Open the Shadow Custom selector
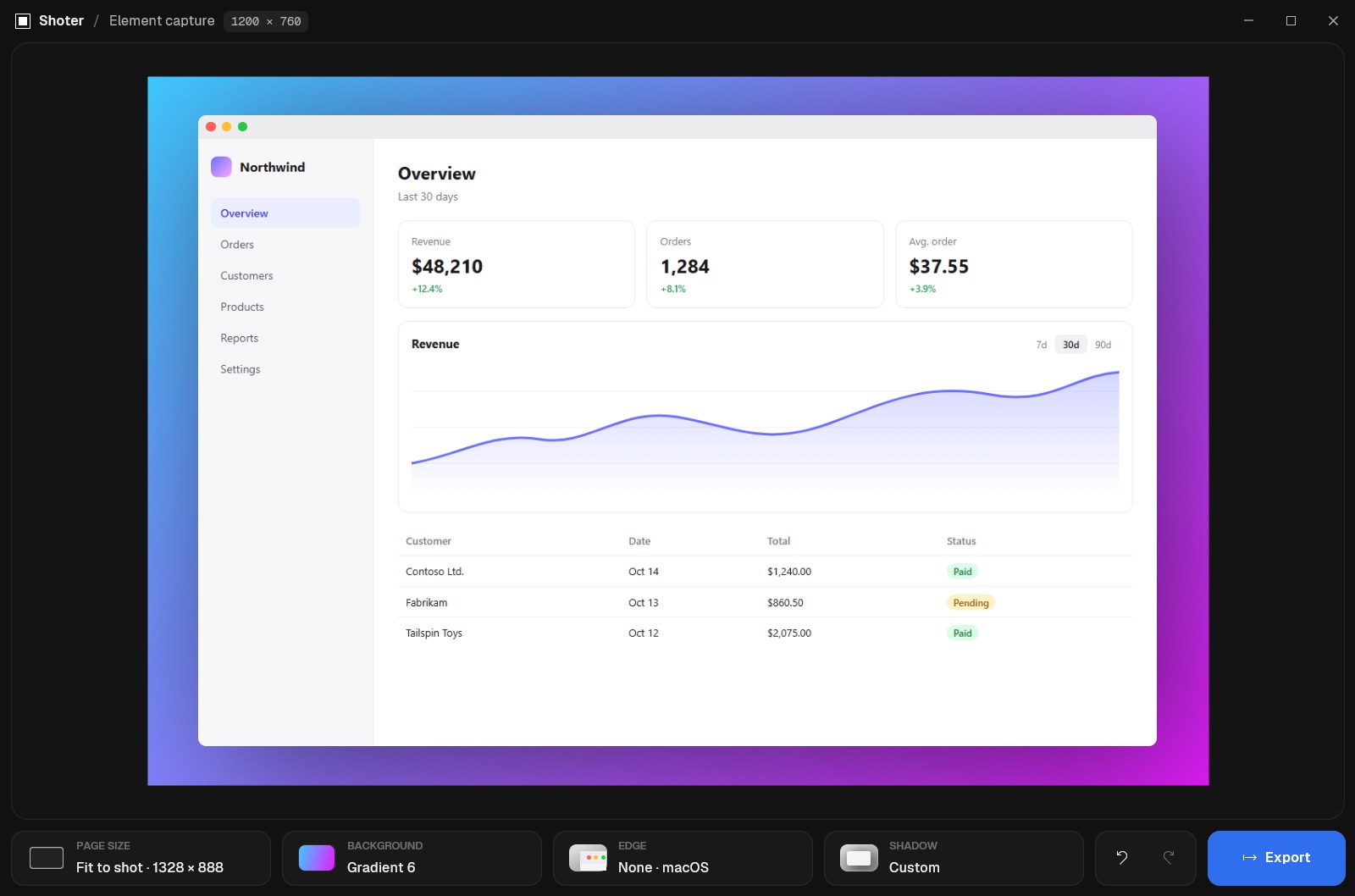Image resolution: width=1355 pixels, height=896 pixels. pos(954,858)
